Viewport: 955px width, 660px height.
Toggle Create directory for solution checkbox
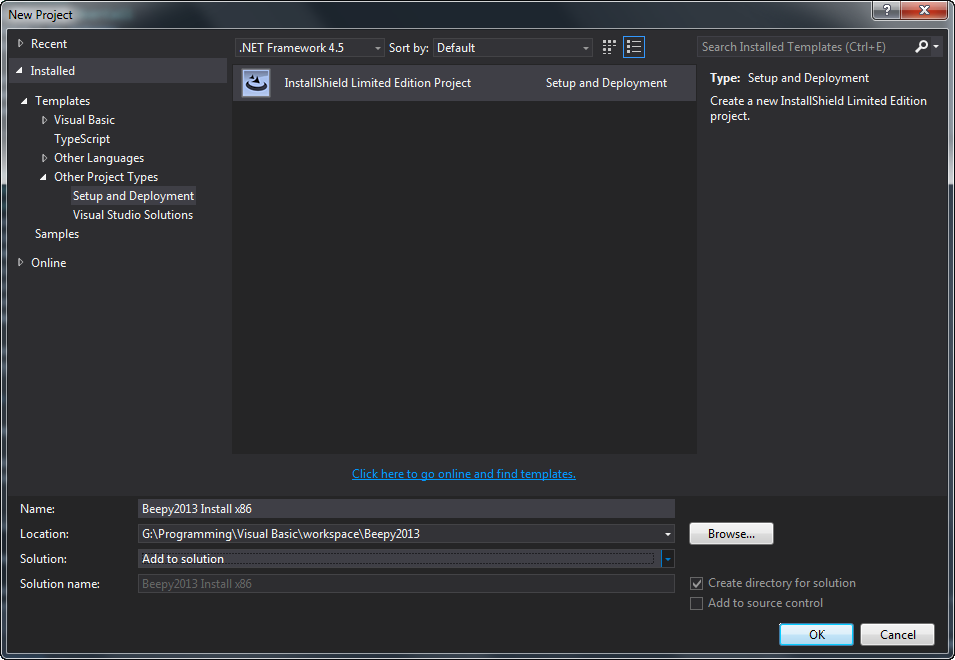coord(696,583)
